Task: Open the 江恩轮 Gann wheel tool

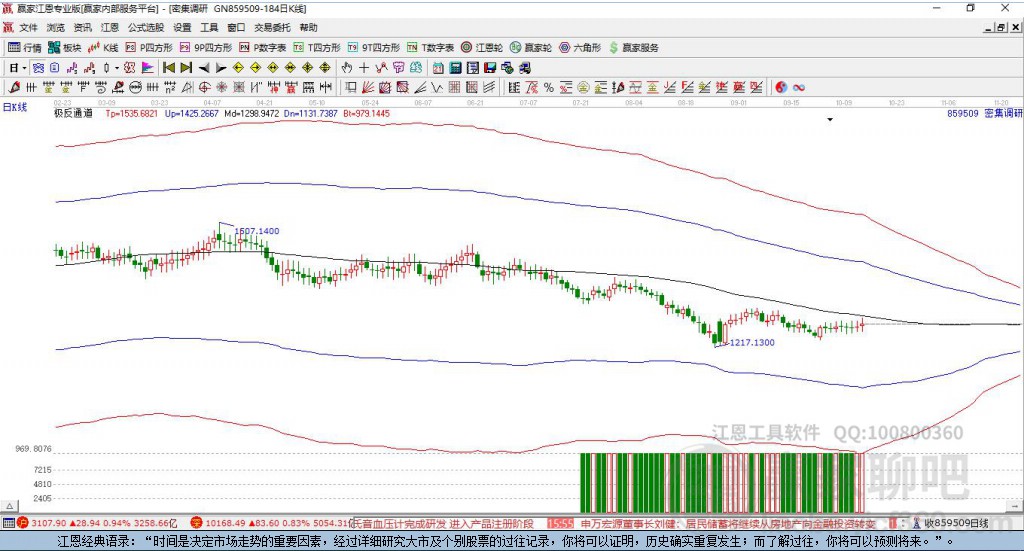Action: 485,47
